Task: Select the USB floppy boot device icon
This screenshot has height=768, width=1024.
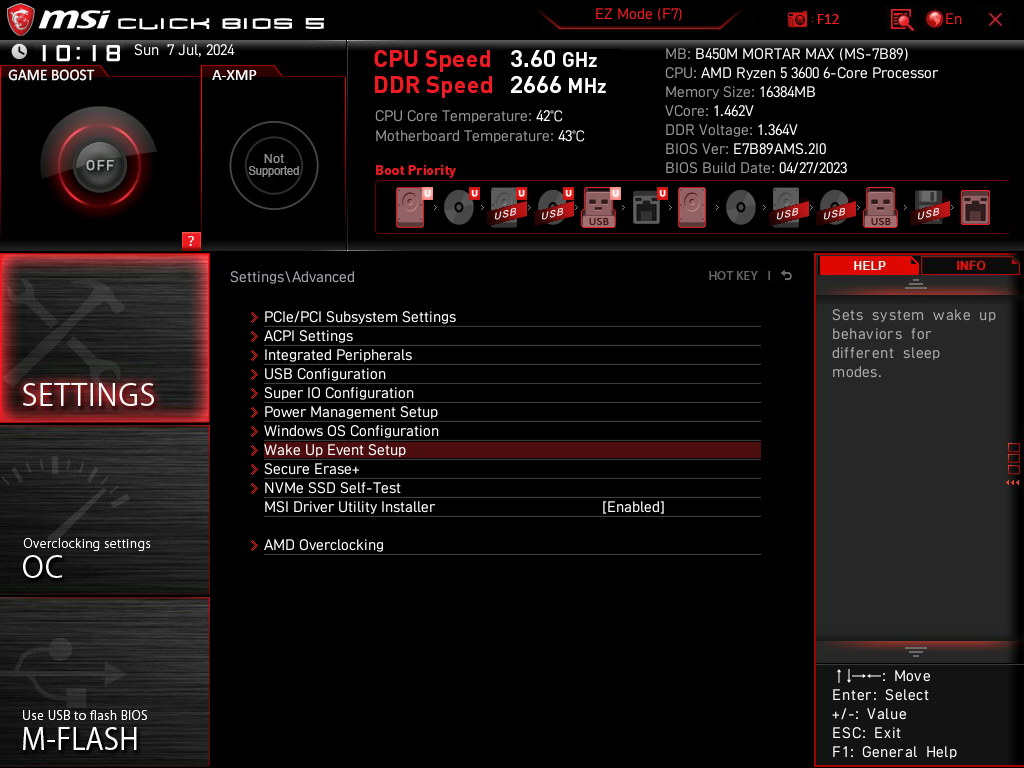Action: [x=928, y=208]
